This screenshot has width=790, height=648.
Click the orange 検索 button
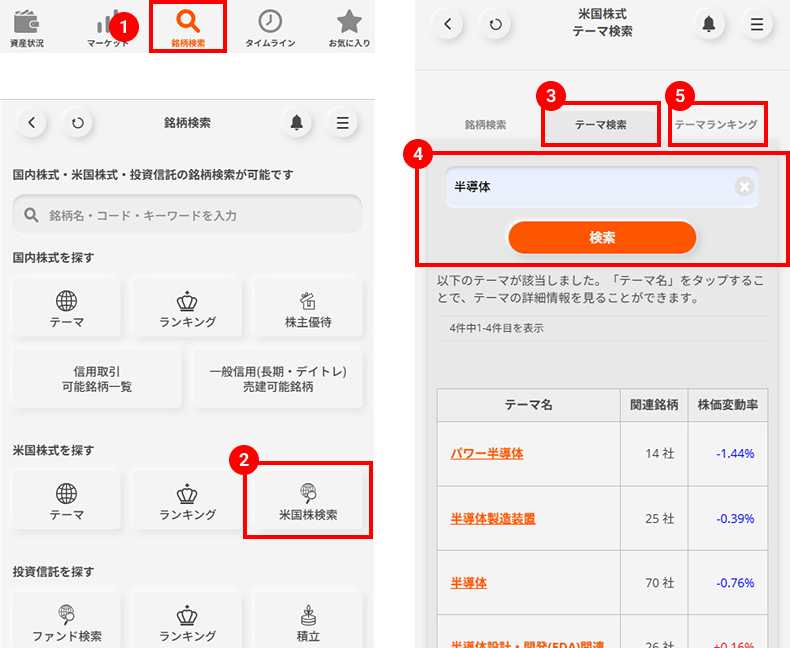tap(602, 237)
